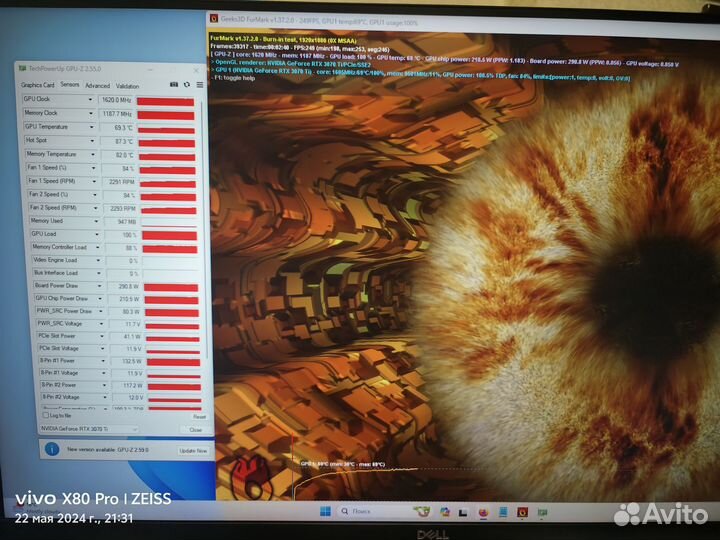The height and width of the screenshot is (540, 720).
Task: Open the Memory Temperature sensor dropdown
Action: coord(93,154)
